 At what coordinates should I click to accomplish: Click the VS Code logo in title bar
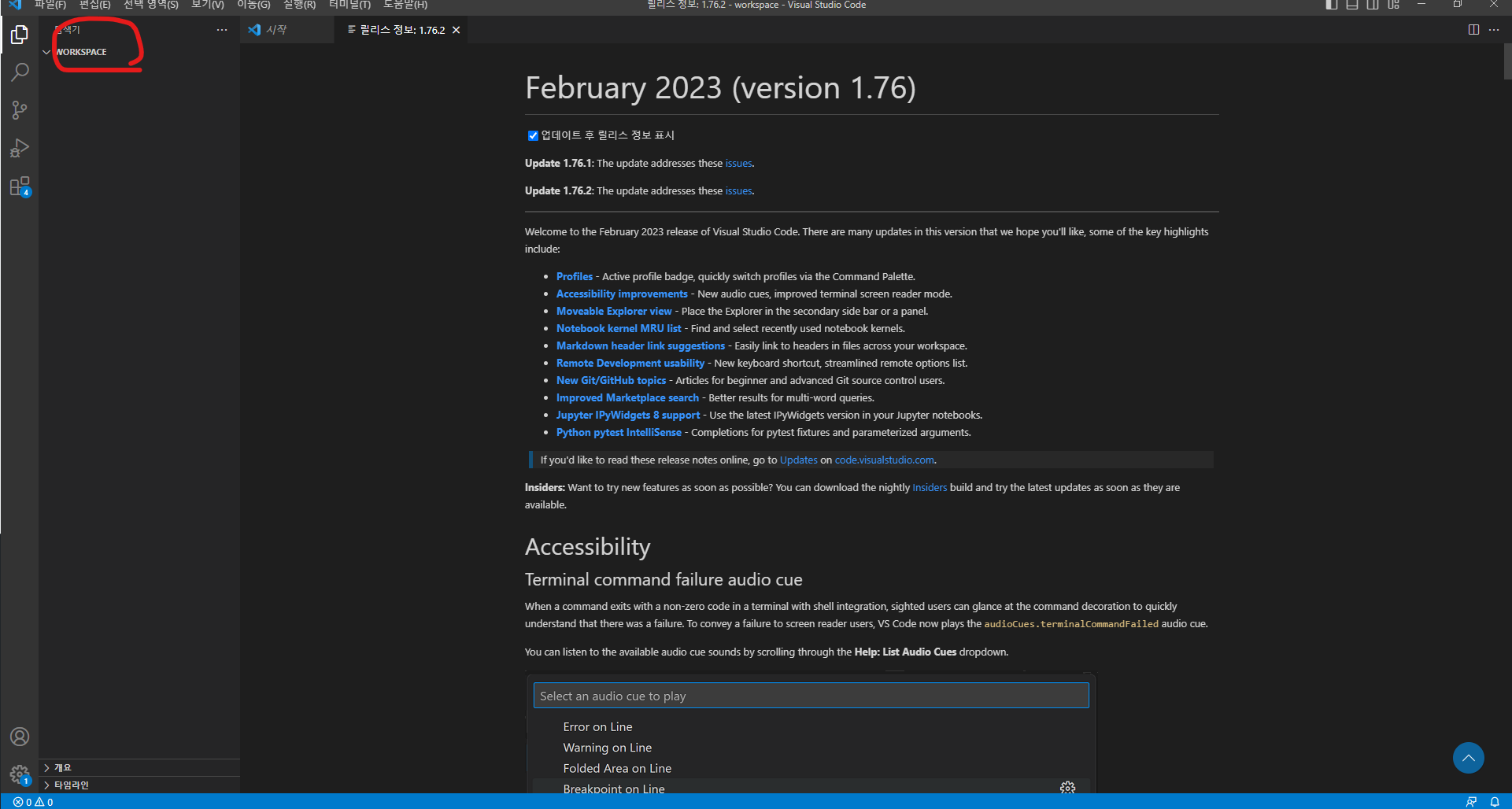tap(15, 5)
